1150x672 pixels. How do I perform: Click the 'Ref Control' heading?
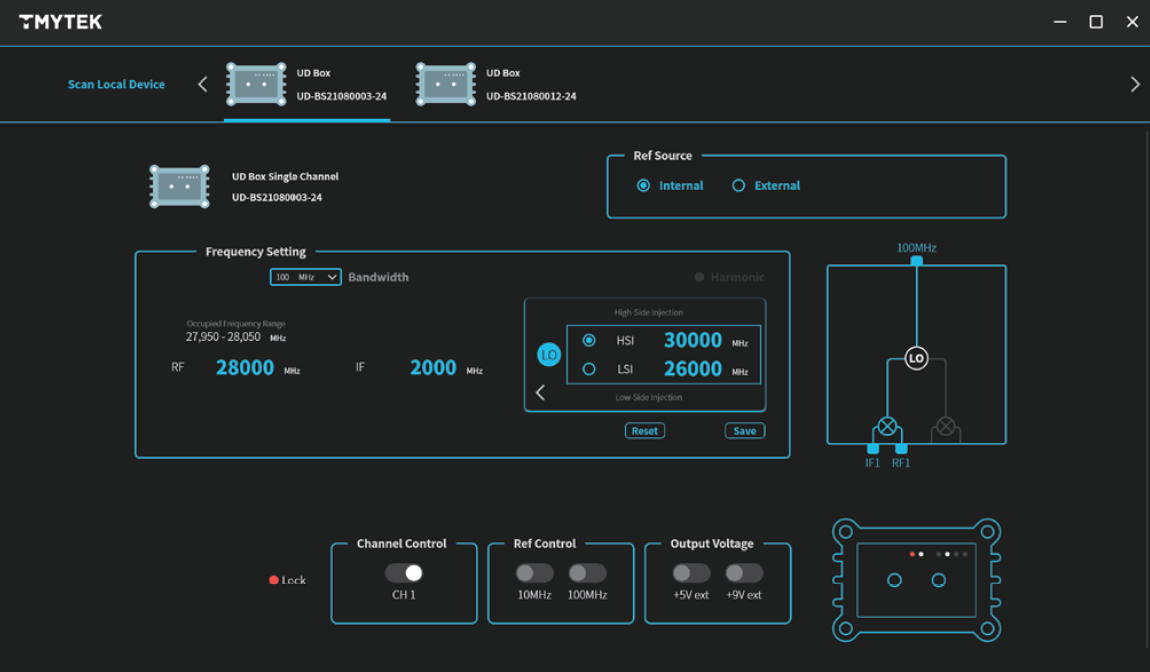pyautogui.click(x=544, y=544)
